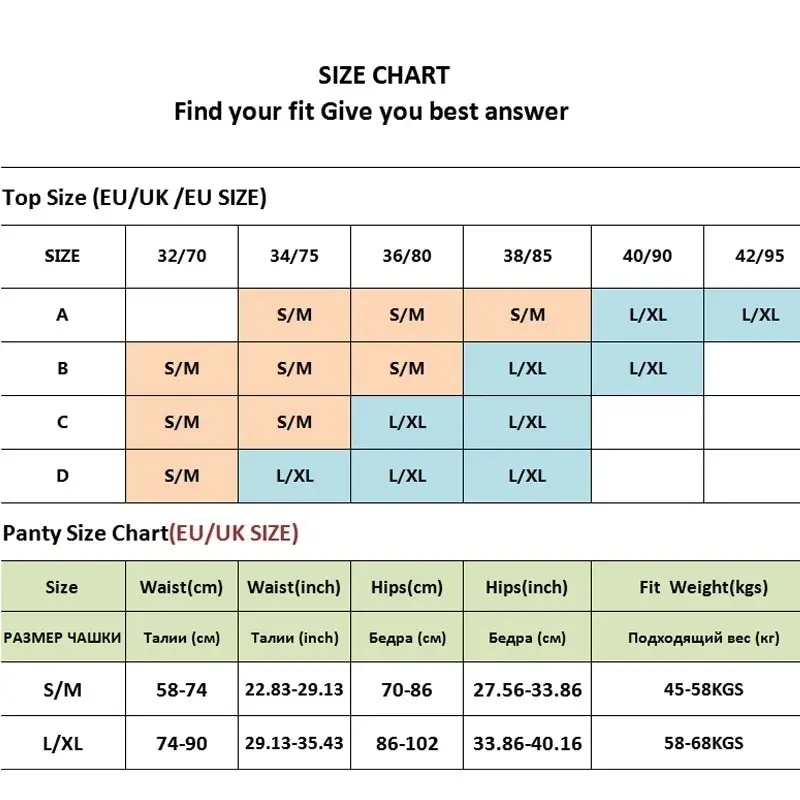Select the 32/70 column header
This screenshot has height=800, width=800.
(182, 256)
